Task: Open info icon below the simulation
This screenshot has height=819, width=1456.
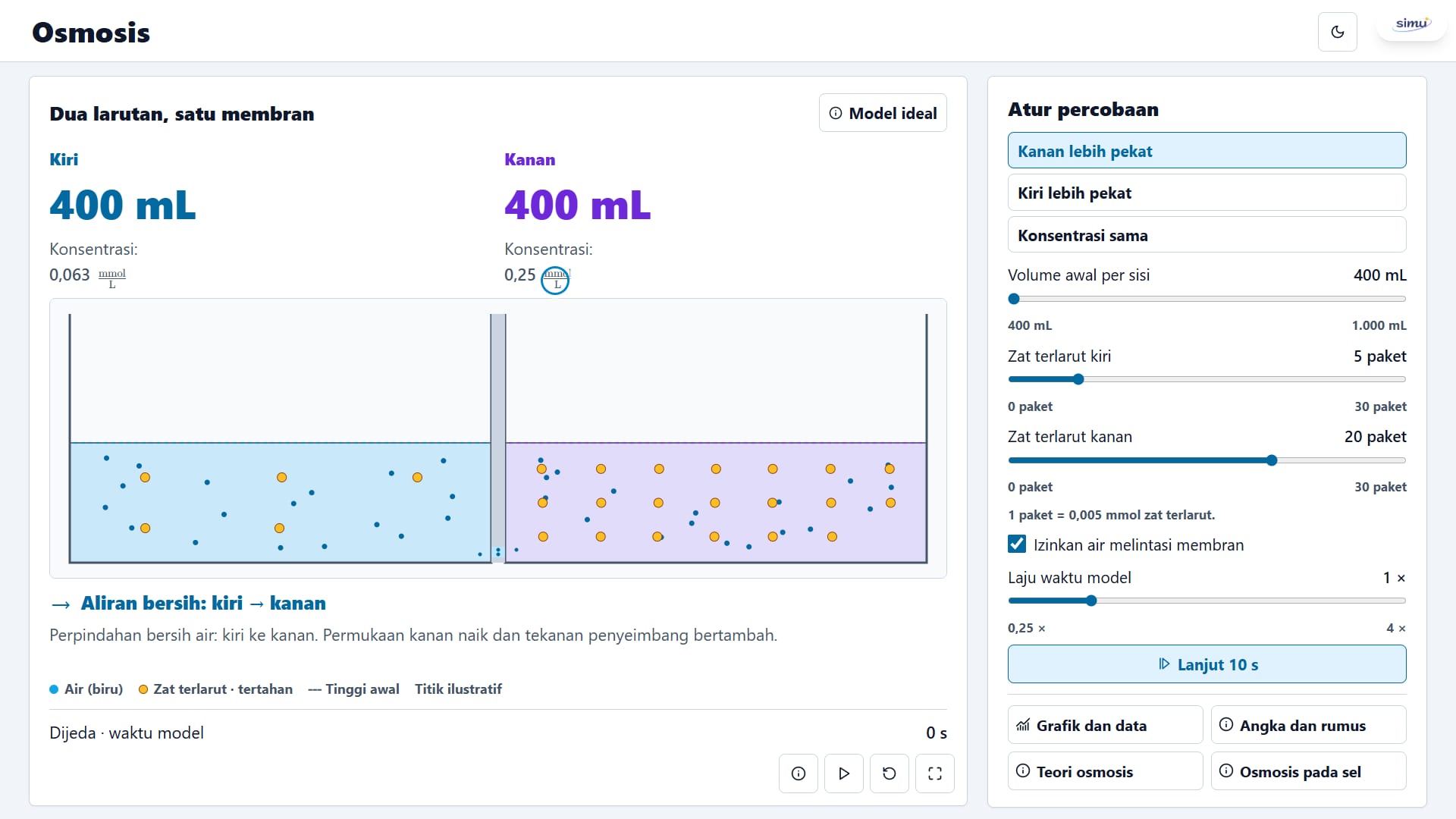Action: pos(798,773)
